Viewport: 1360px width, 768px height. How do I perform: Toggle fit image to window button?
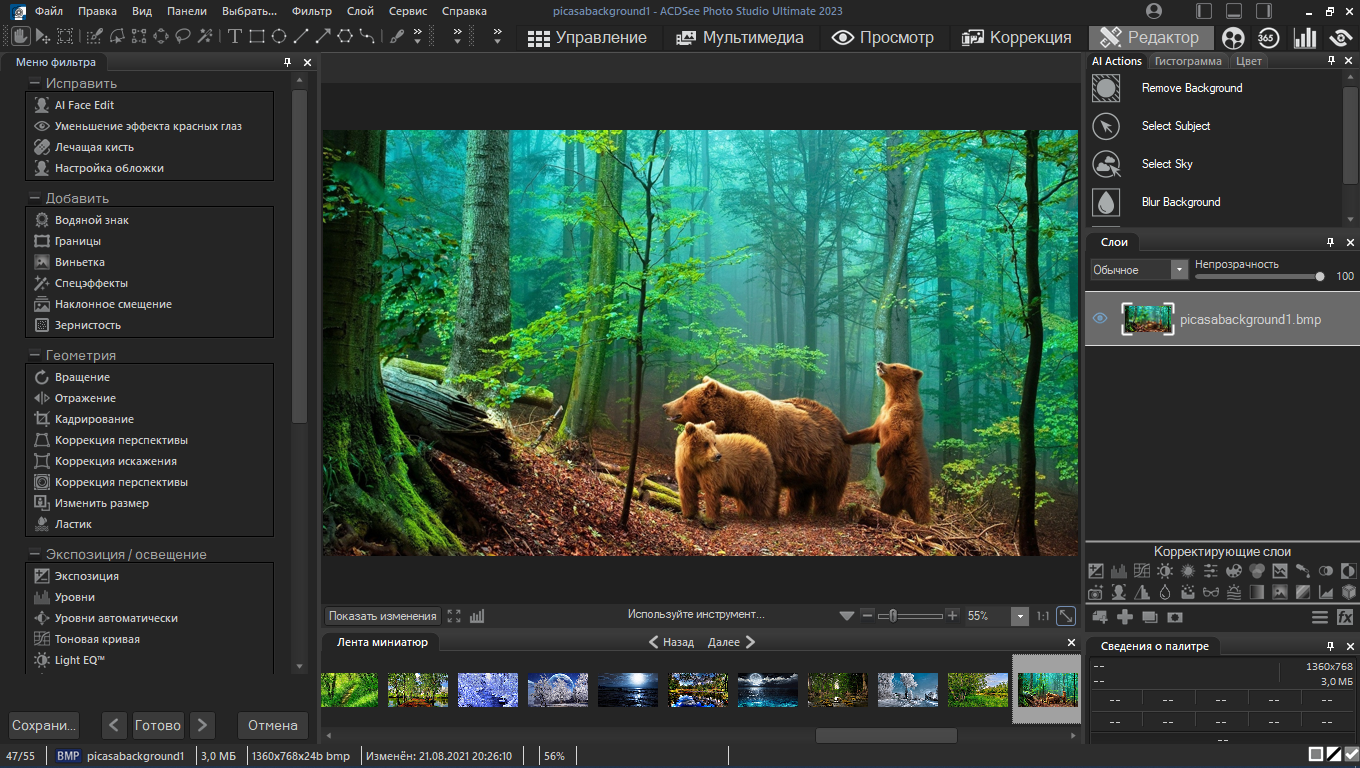point(1066,616)
